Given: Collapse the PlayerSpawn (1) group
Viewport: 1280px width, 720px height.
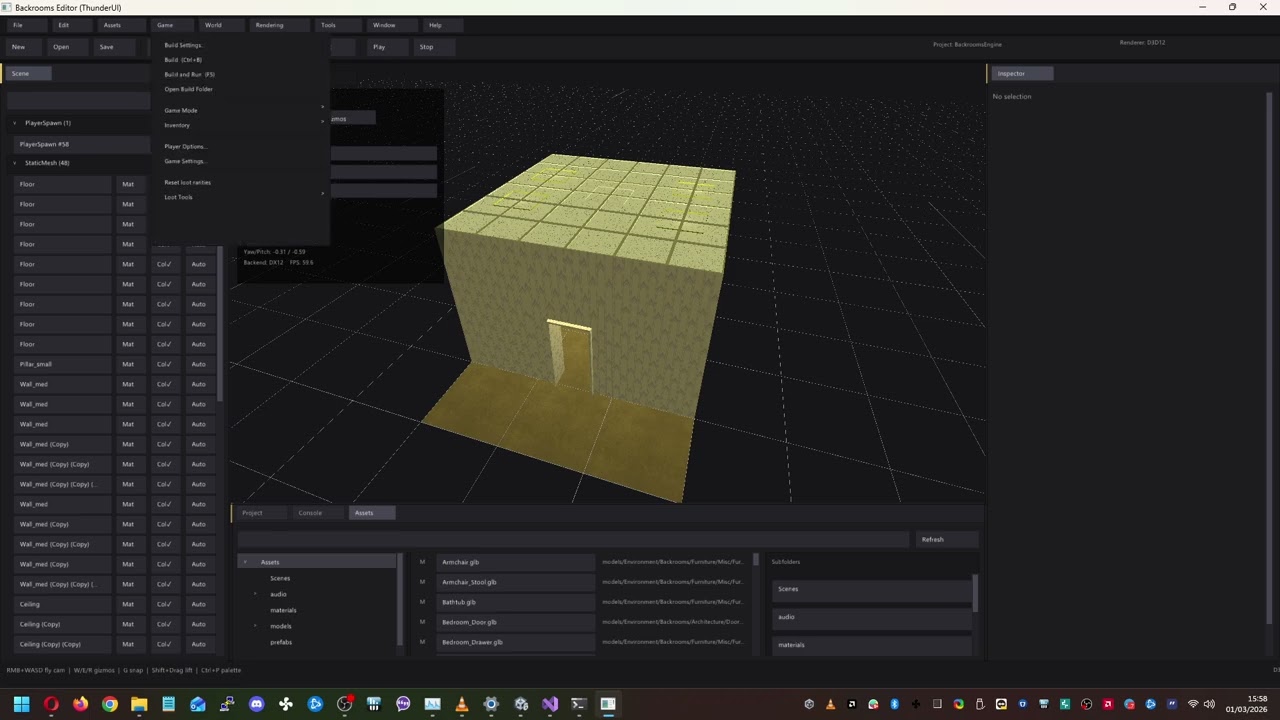Looking at the screenshot, I should pyautogui.click(x=15, y=123).
